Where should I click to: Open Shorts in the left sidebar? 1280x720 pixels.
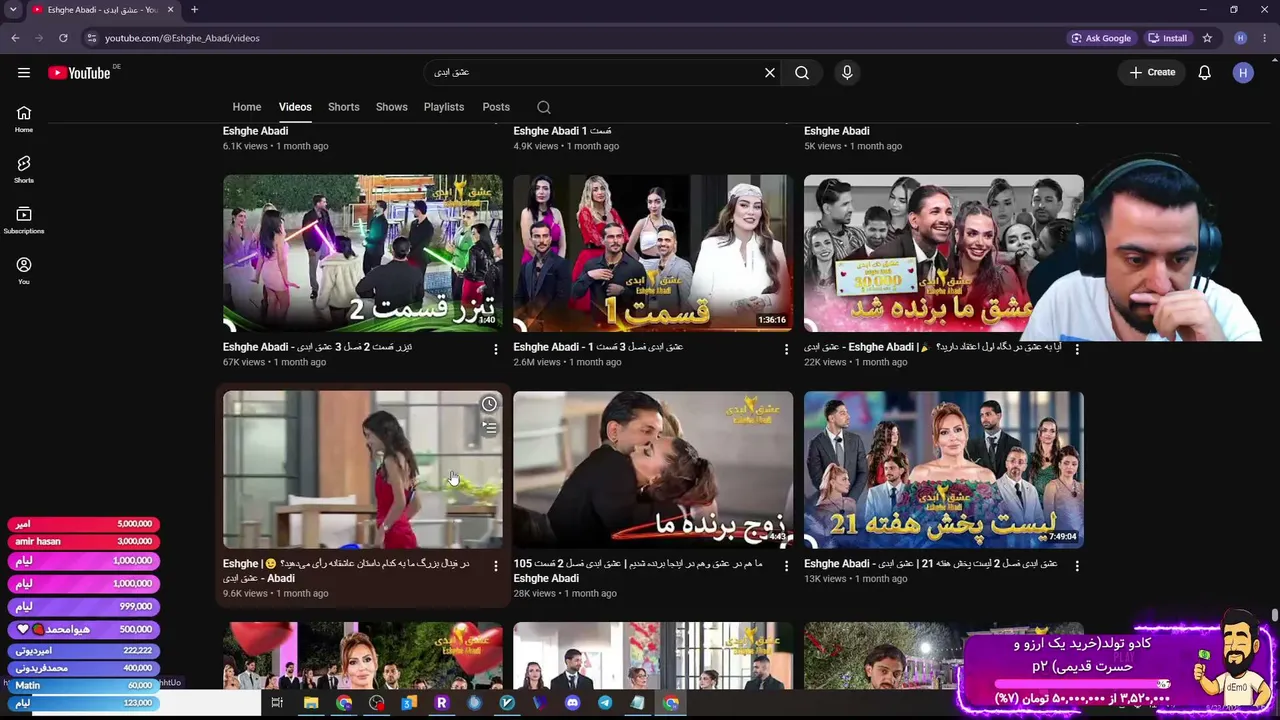pyautogui.click(x=24, y=169)
